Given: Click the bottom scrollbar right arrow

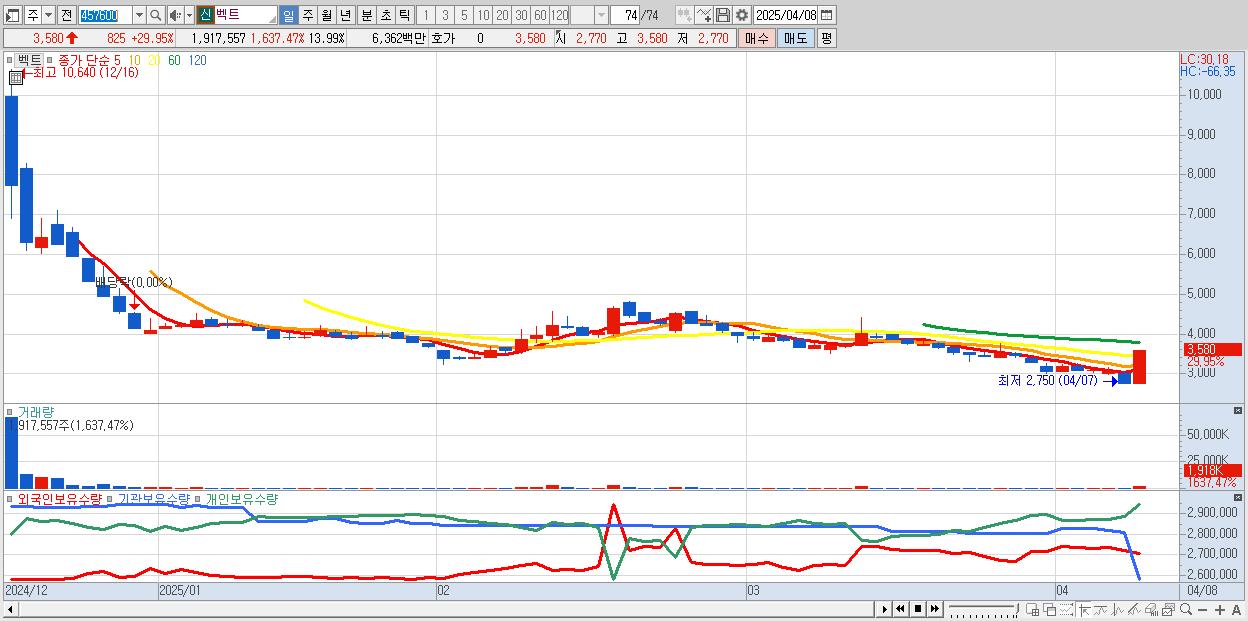Looking at the screenshot, I should (884, 609).
